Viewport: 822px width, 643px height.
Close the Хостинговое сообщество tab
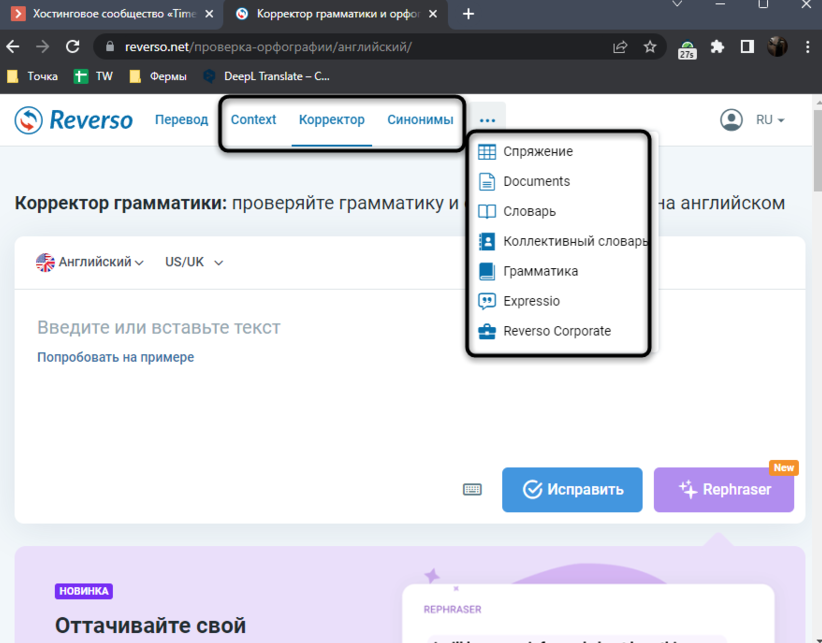coord(209,14)
